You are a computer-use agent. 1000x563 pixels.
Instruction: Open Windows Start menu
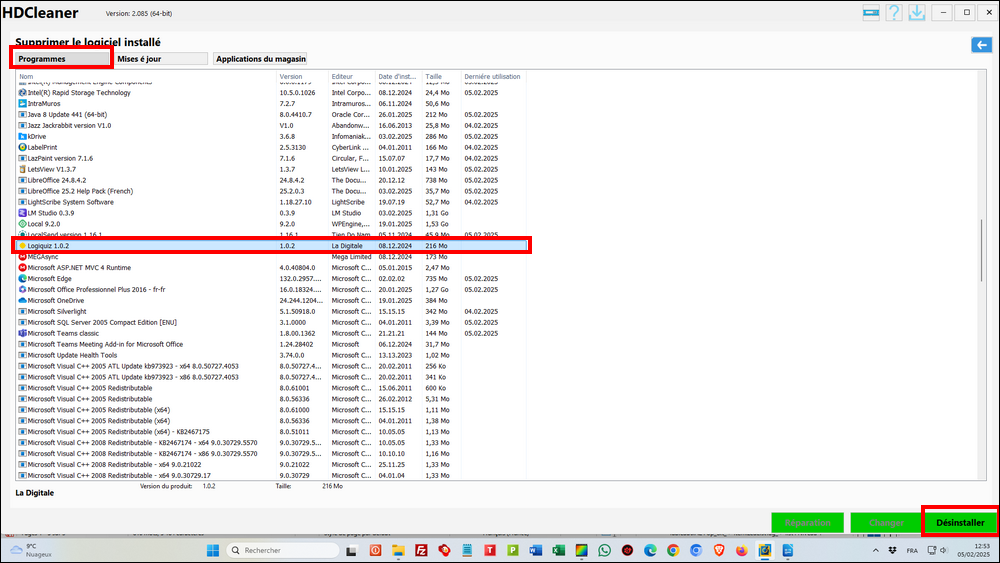coord(213,550)
